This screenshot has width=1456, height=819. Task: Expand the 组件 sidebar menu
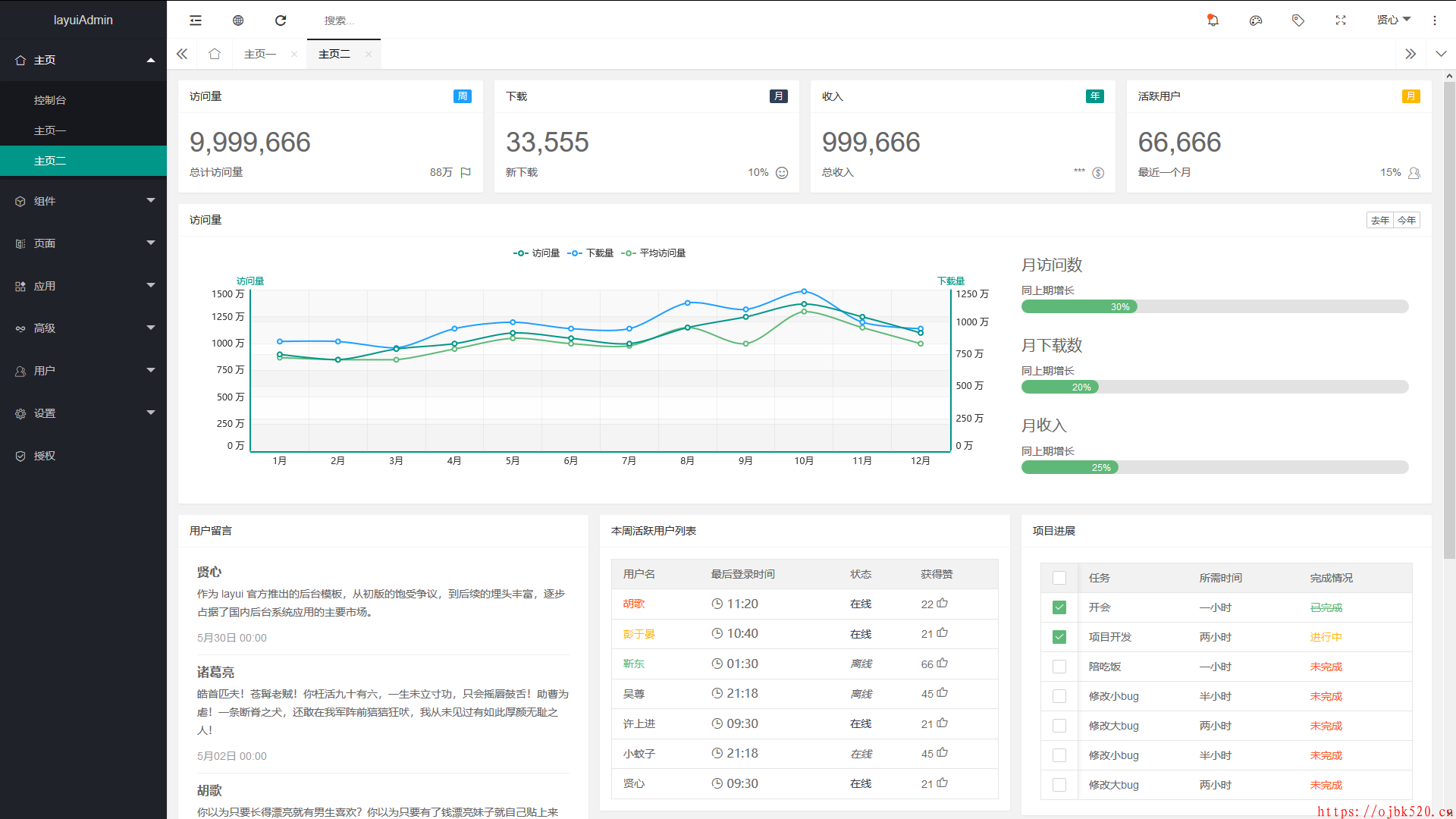point(83,201)
